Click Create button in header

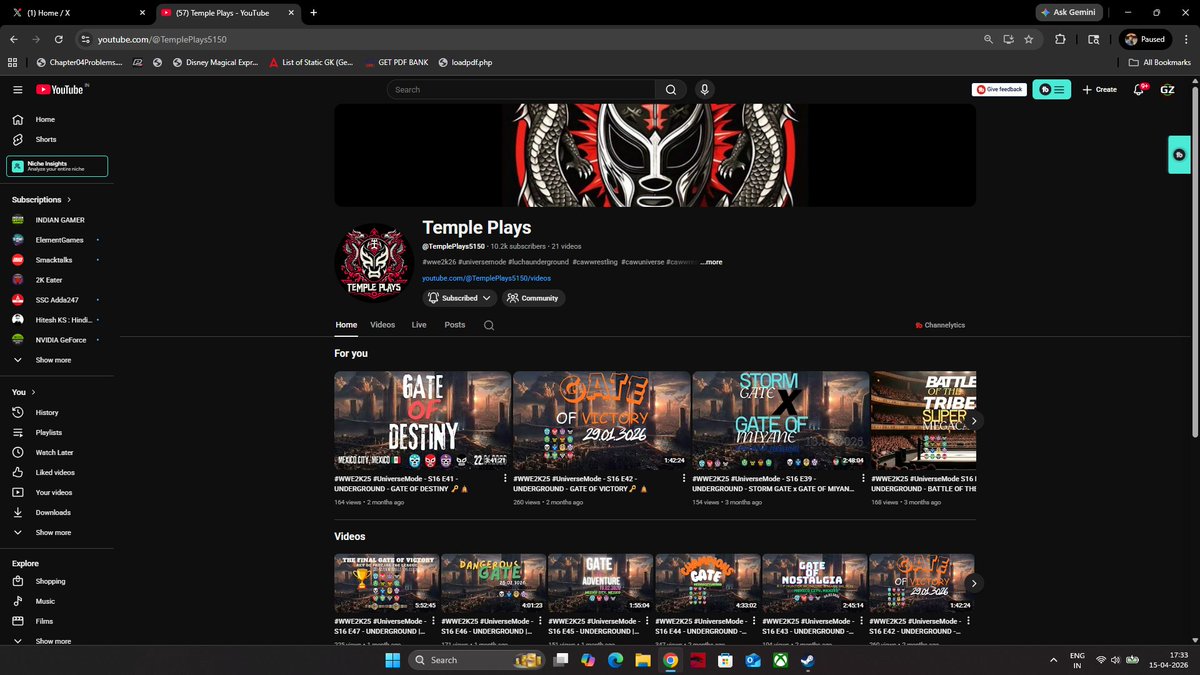pyautogui.click(x=1099, y=89)
